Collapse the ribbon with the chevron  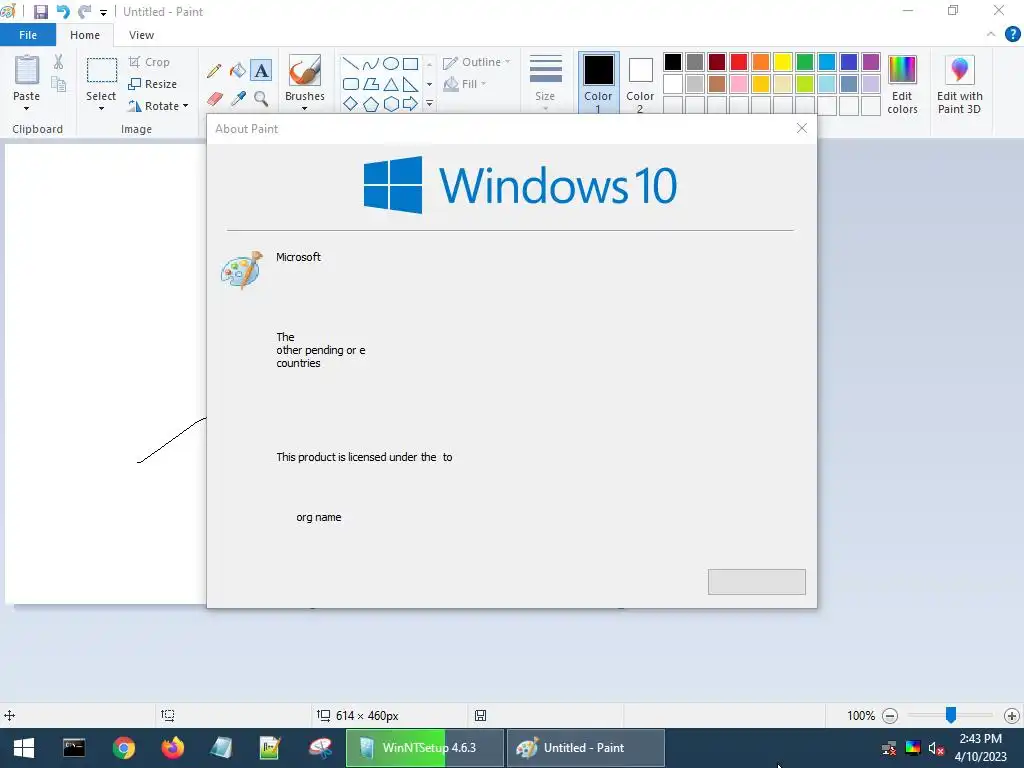pyautogui.click(x=991, y=34)
